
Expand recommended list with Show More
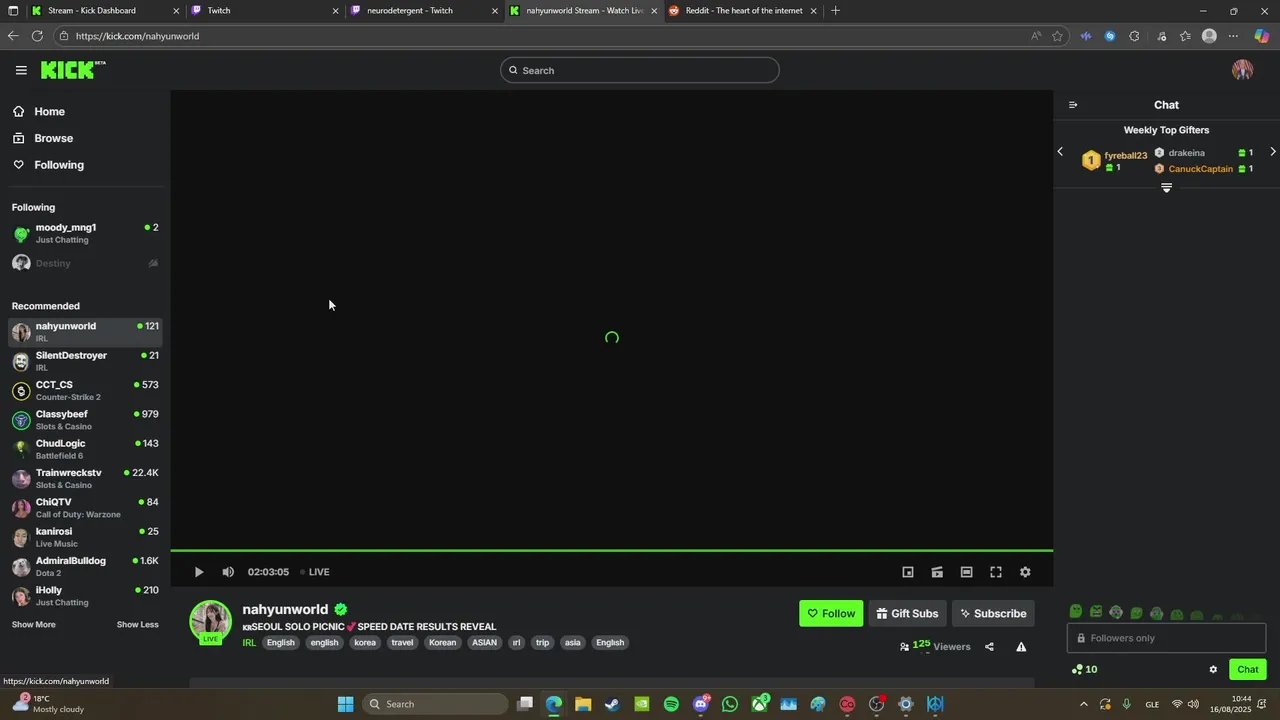[x=34, y=625]
